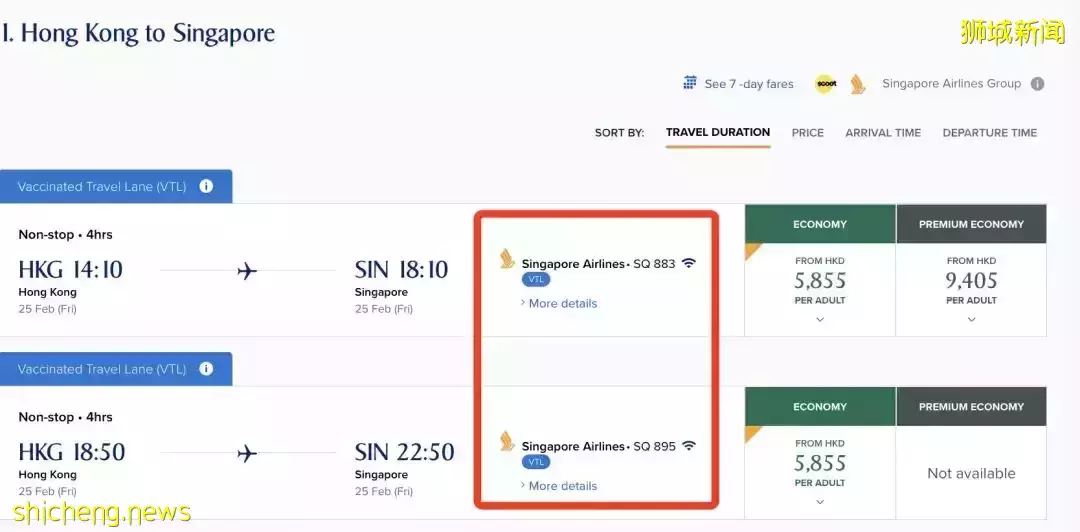Click the 7-day fares calendar icon

690,83
